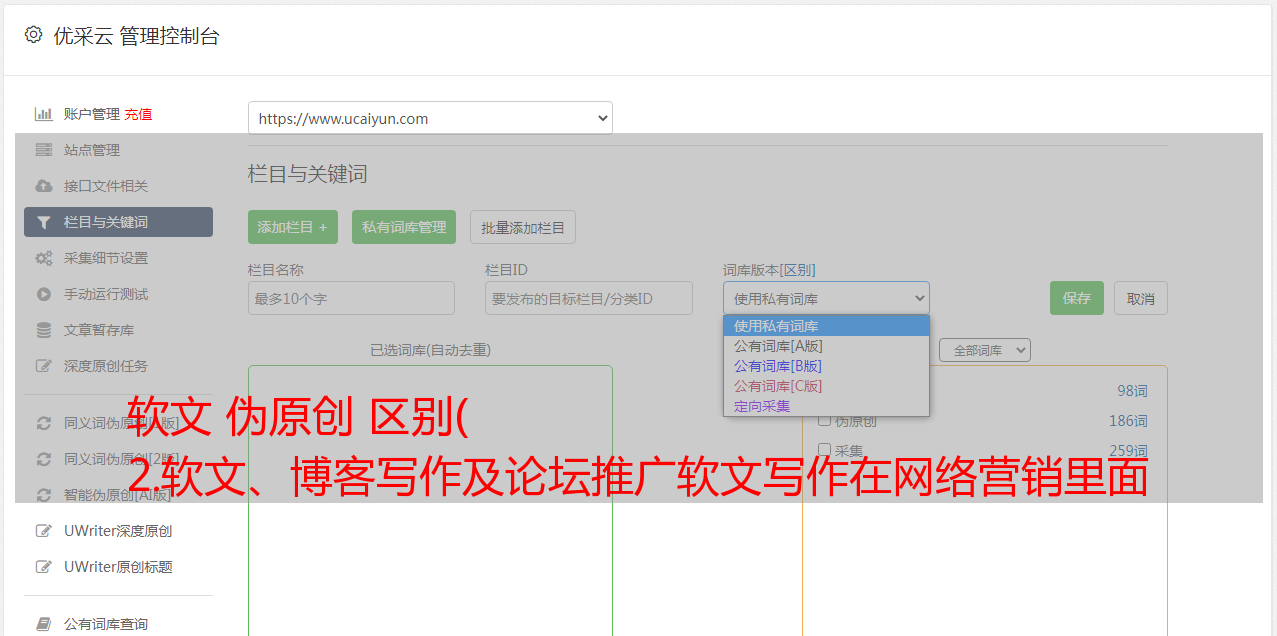Click the 批量添加栏目 button
This screenshot has height=636, width=1277.
(523, 227)
